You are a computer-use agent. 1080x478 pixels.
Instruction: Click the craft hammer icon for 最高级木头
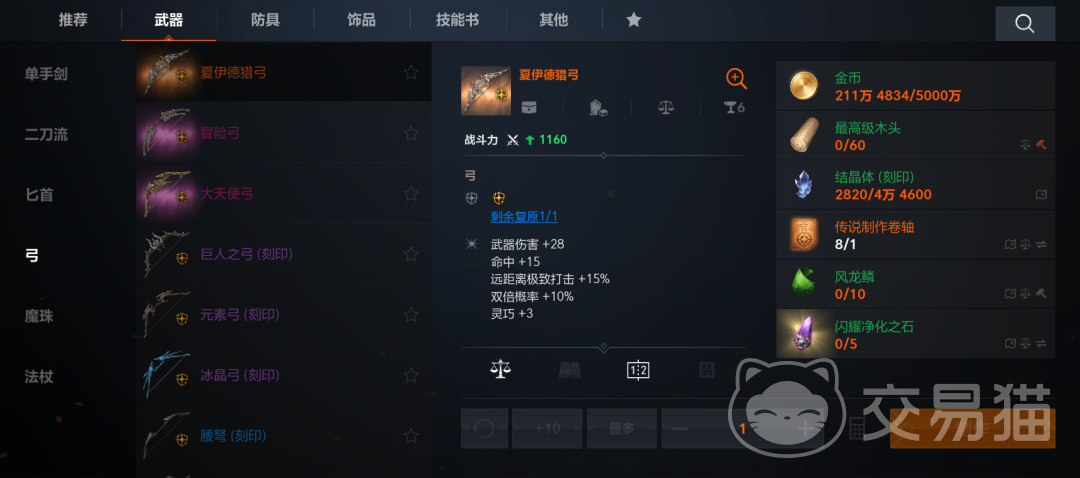point(1041,145)
